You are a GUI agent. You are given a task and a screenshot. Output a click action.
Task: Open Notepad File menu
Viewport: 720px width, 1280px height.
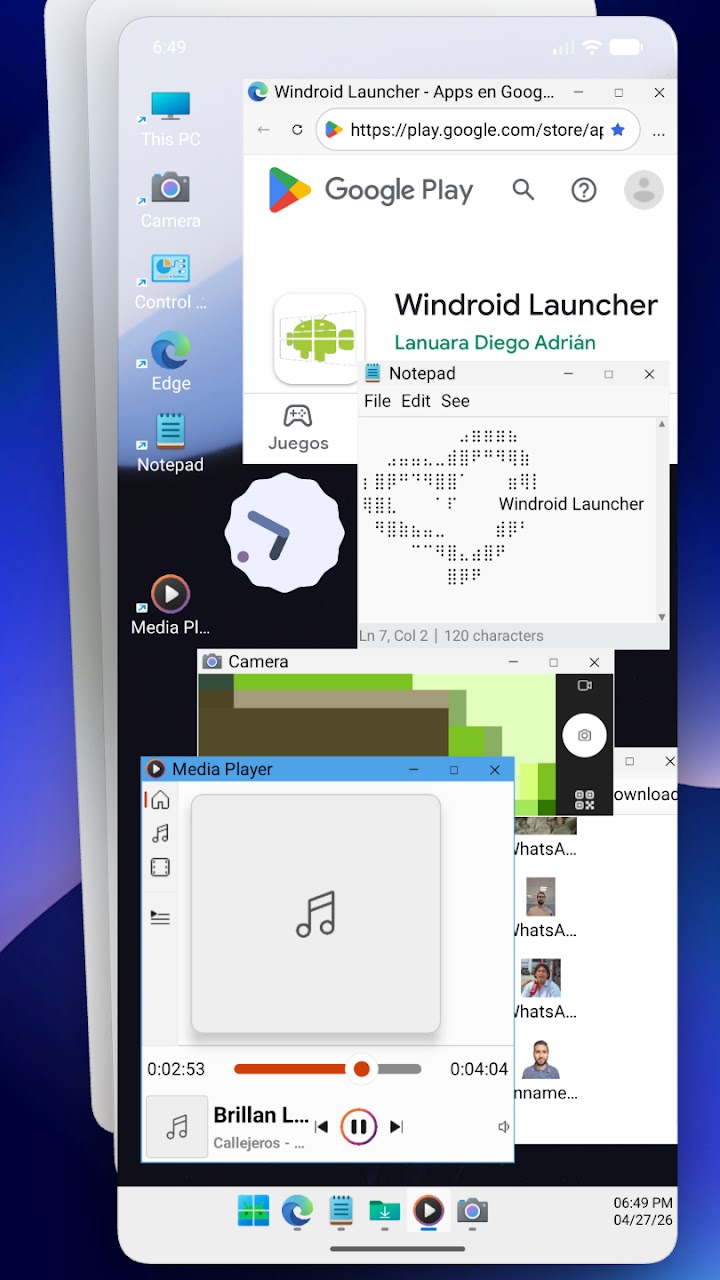coord(377,401)
